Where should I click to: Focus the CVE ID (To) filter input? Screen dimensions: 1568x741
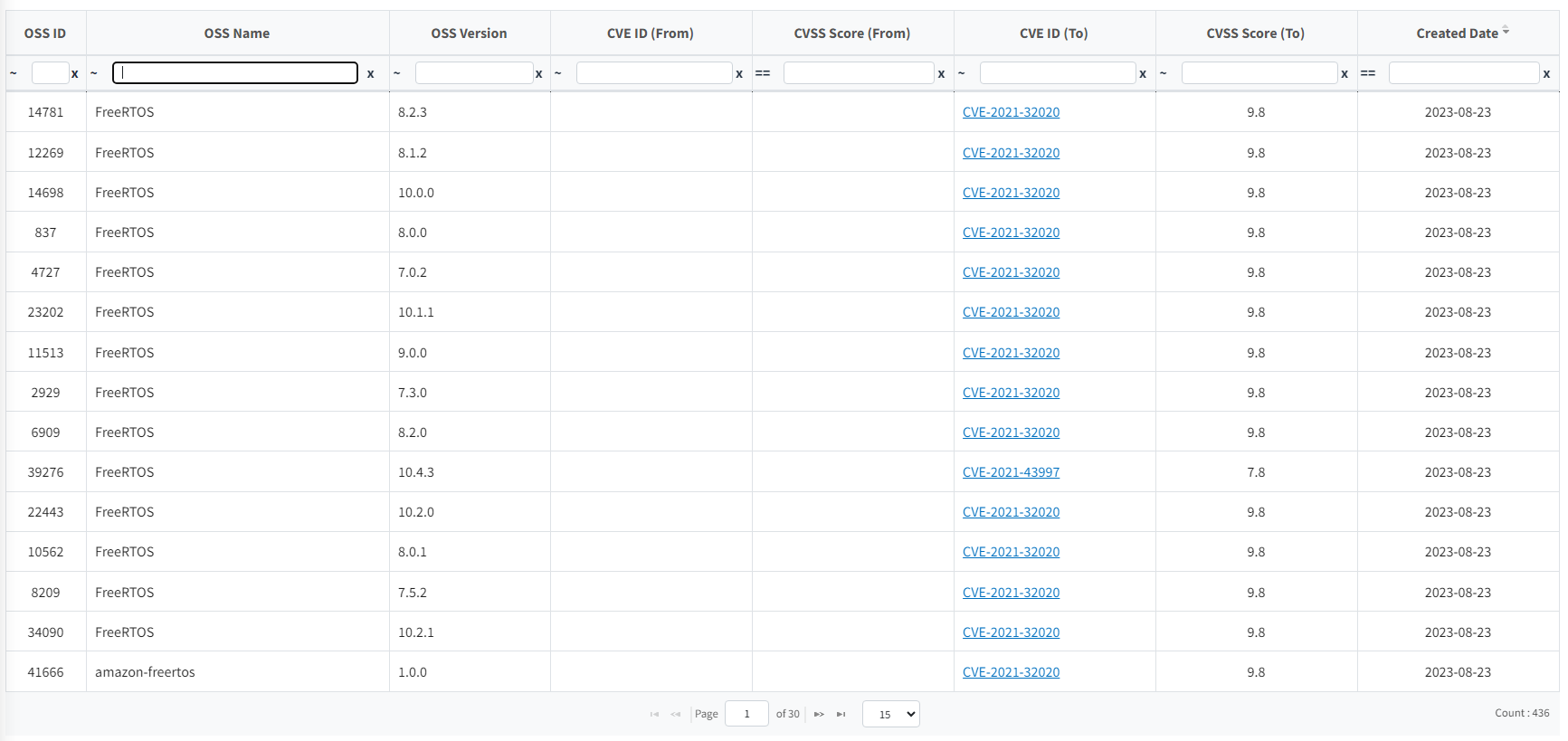[1058, 73]
